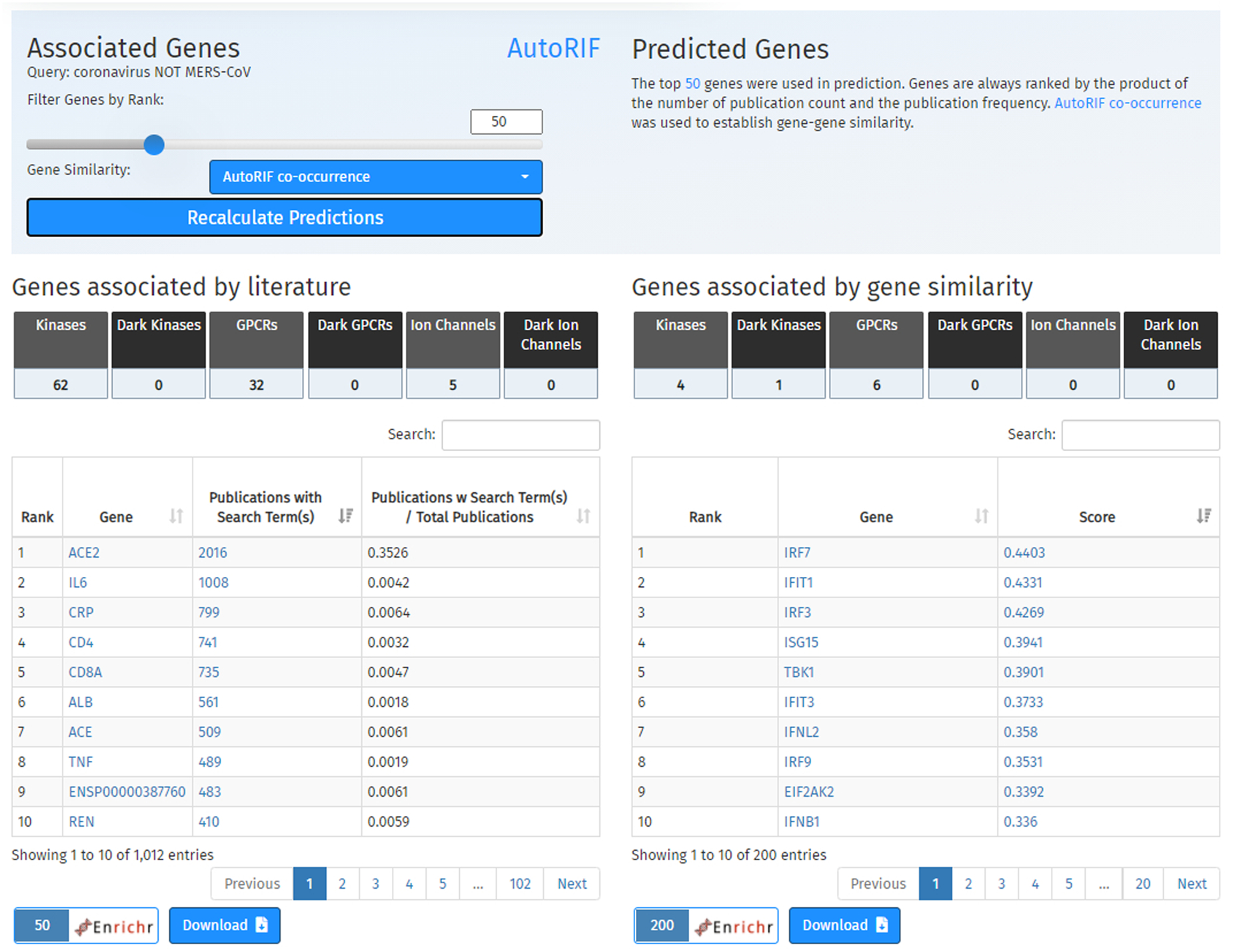Click Next in literature table pagination
1233x952 pixels.
click(x=572, y=884)
